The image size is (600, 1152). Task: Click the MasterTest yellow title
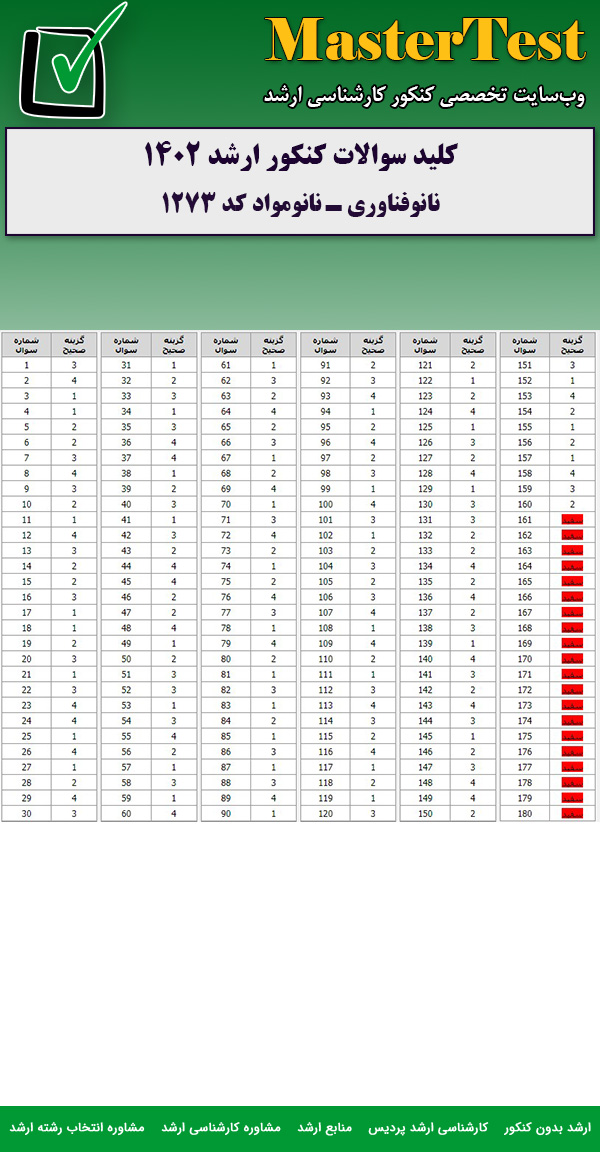(425, 42)
